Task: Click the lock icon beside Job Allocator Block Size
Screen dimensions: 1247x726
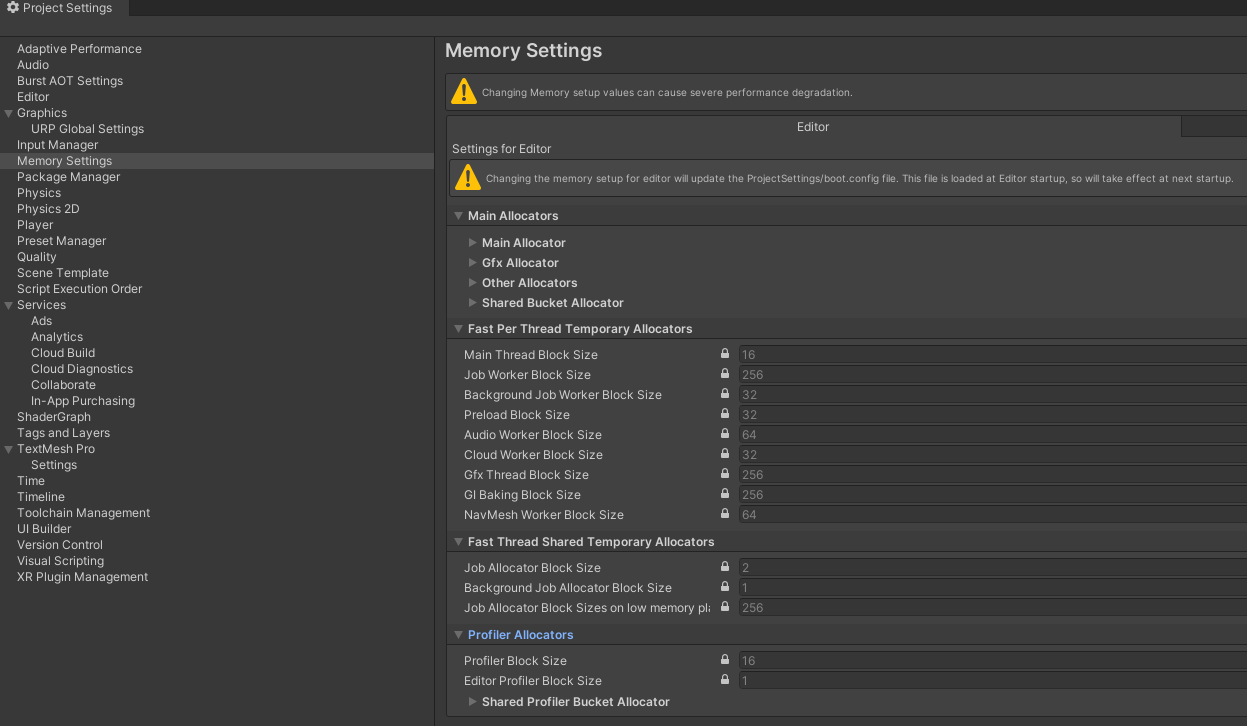Action: pyautogui.click(x=724, y=566)
